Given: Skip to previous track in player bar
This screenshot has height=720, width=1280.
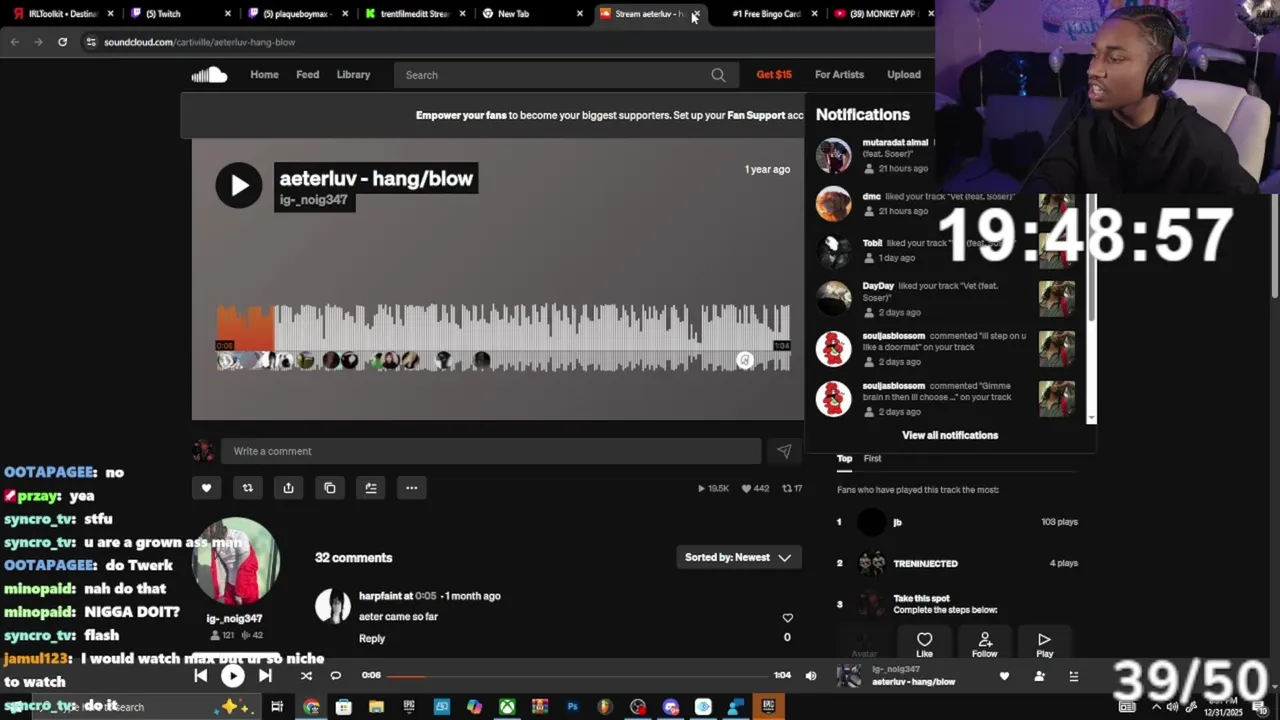Looking at the screenshot, I should (200, 675).
